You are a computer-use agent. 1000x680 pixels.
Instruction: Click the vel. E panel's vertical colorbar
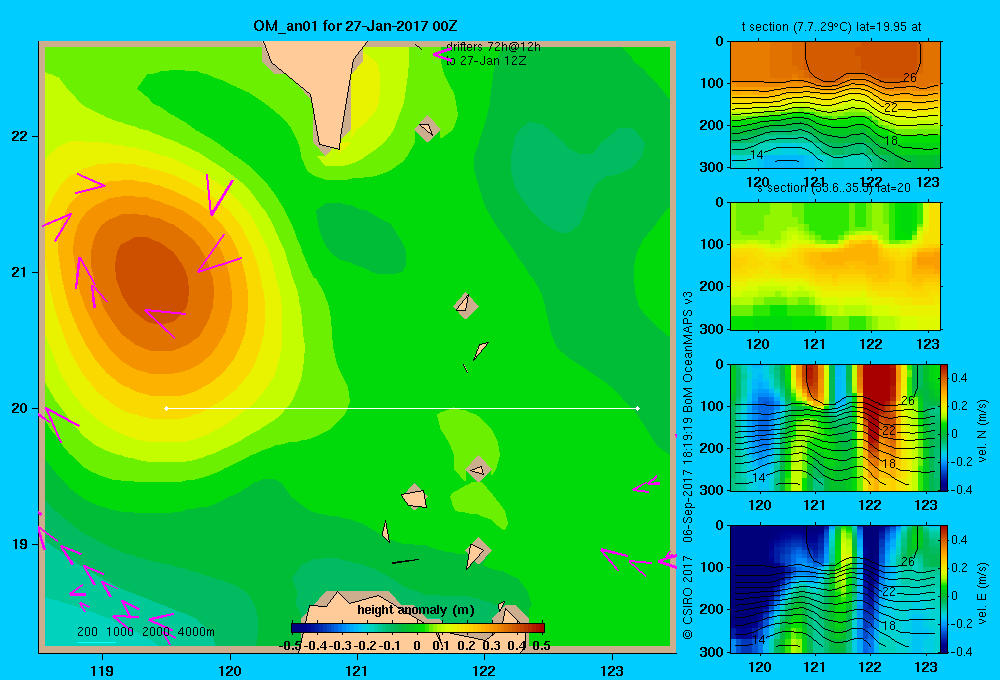[944, 589]
